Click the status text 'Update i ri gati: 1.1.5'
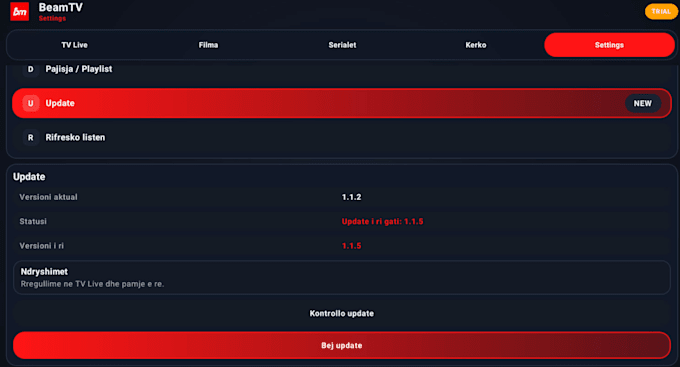Image resolution: width=680 pixels, height=367 pixels. pyautogui.click(x=382, y=221)
